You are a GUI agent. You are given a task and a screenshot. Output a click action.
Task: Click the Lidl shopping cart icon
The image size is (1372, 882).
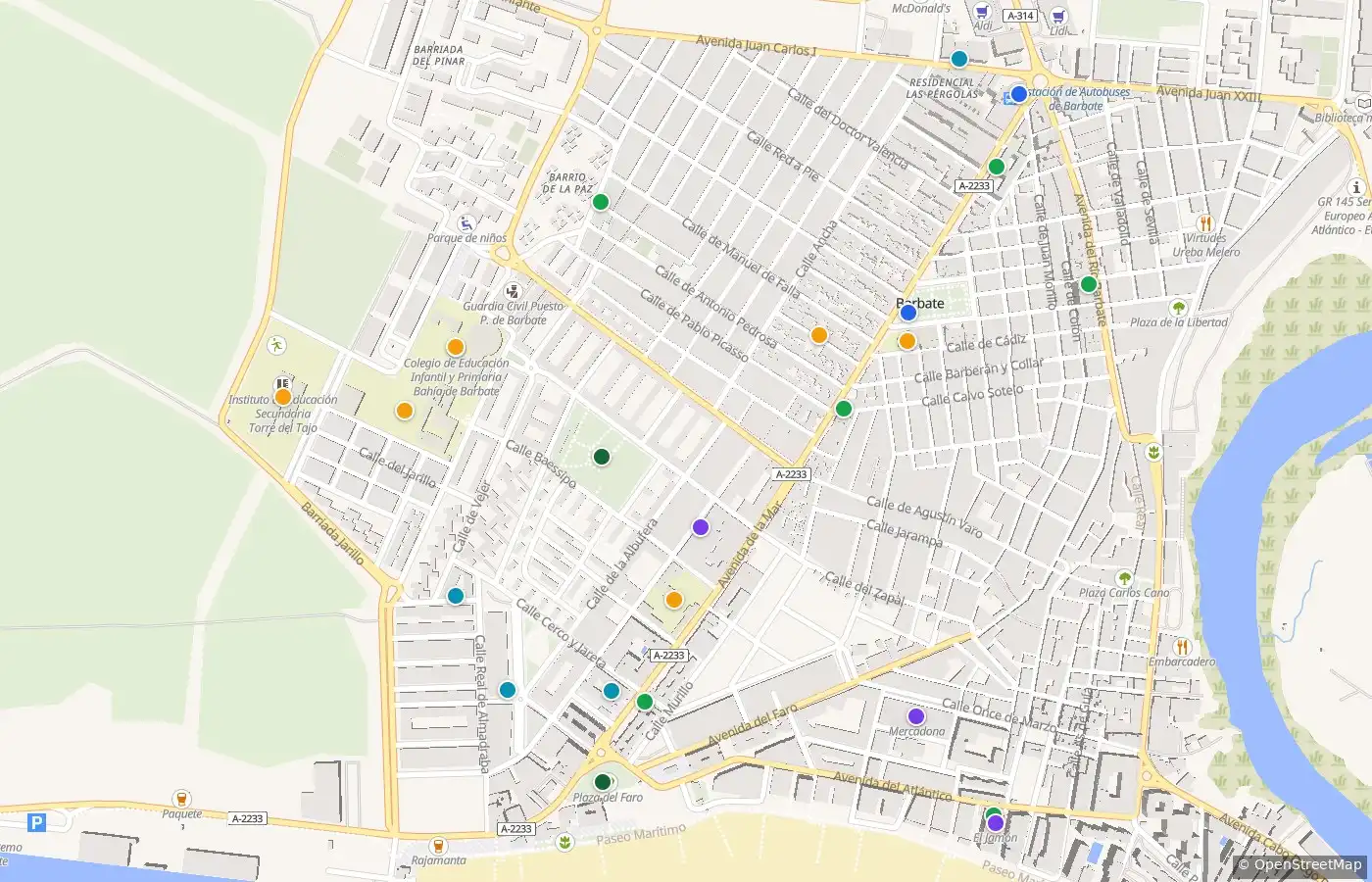pyautogui.click(x=1058, y=16)
